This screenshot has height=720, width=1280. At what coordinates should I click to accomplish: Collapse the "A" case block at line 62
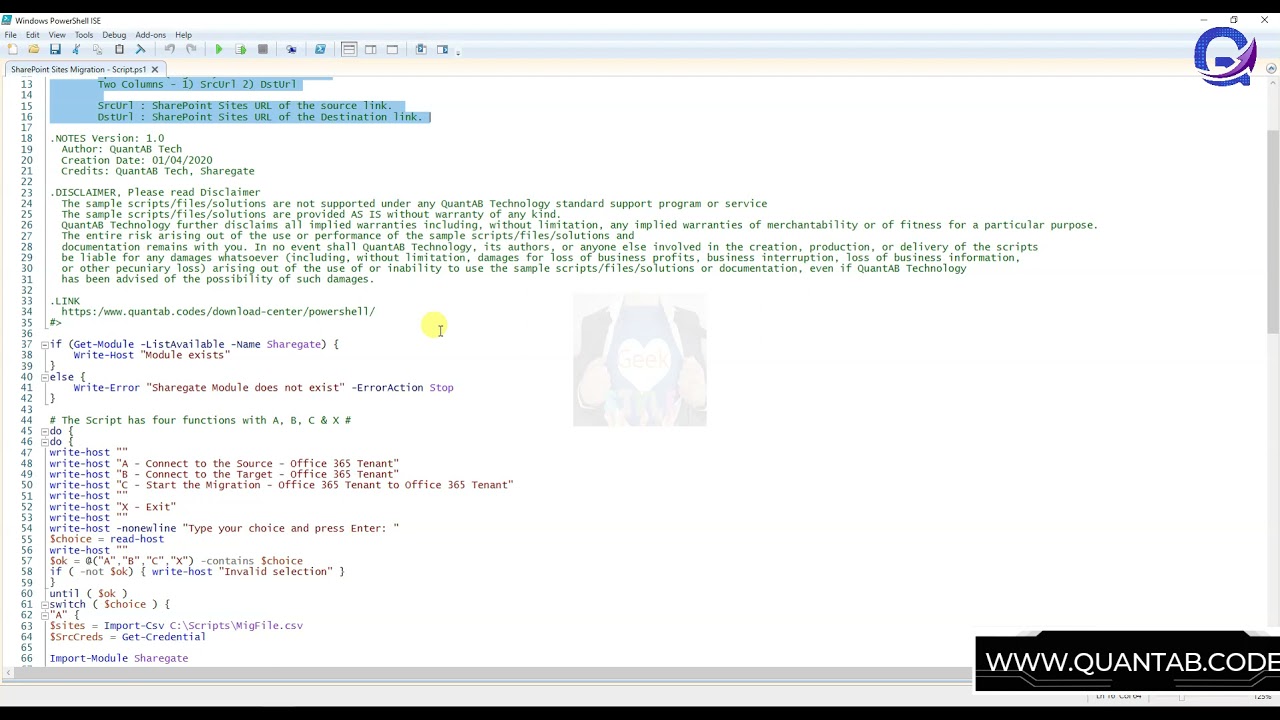[44, 615]
